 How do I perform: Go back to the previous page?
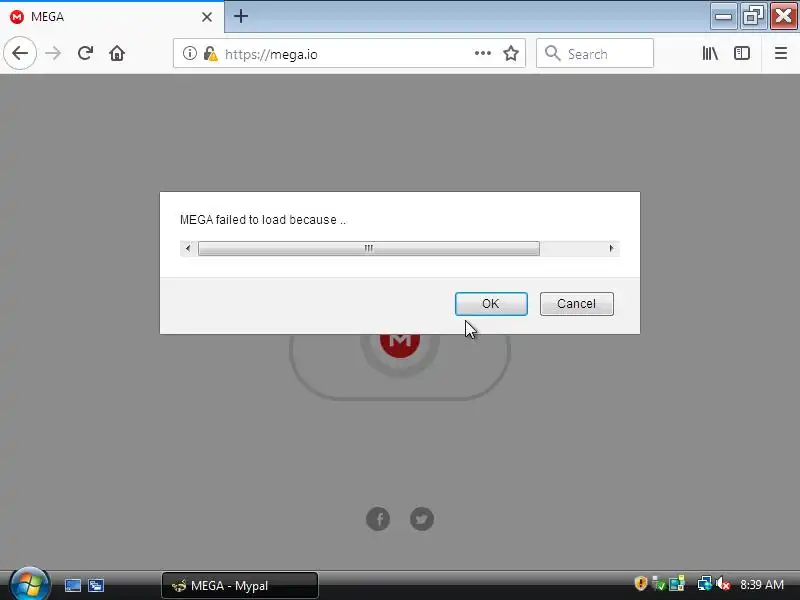(x=20, y=53)
